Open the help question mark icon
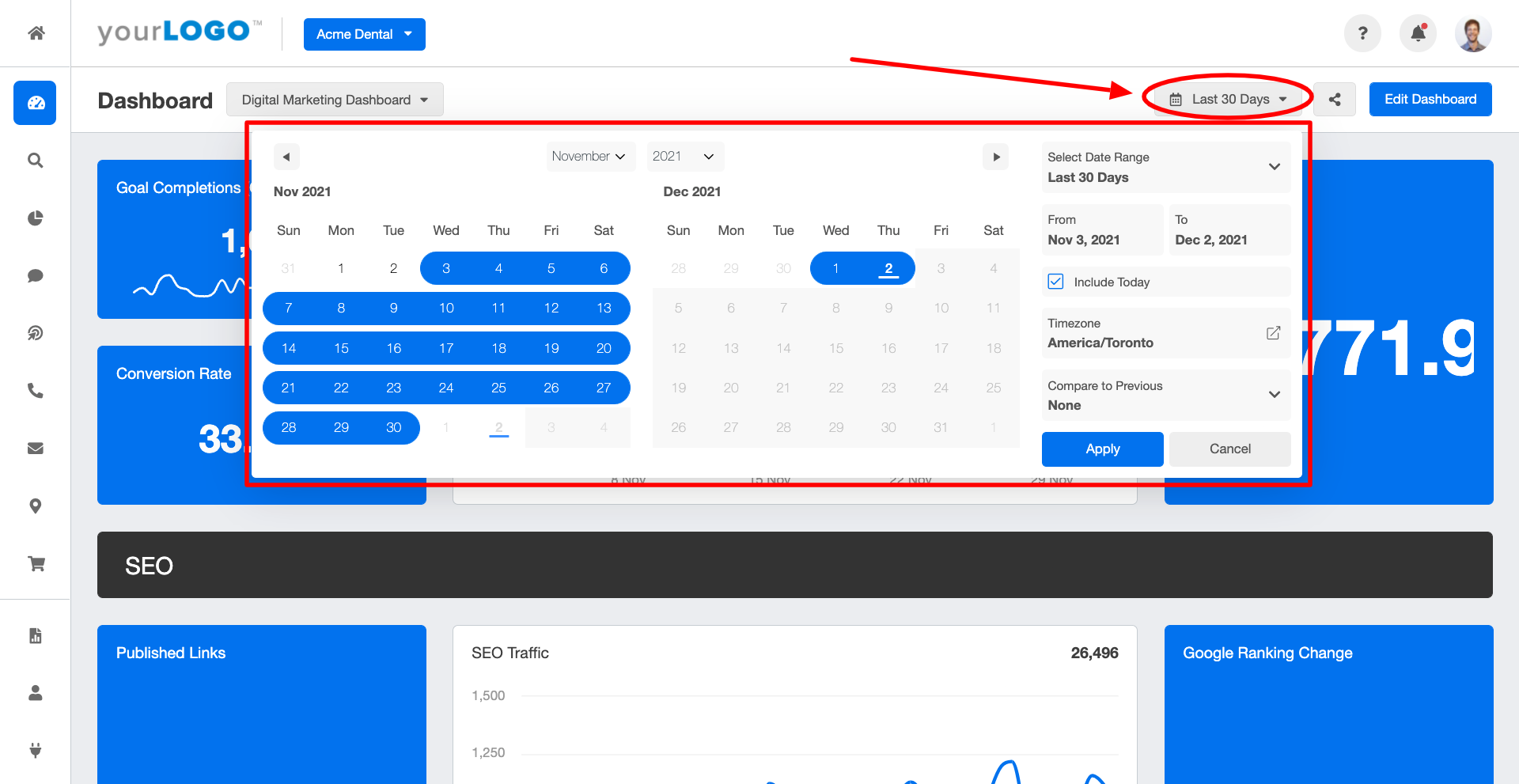Image resolution: width=1519 pixels, height=784 pixels. coord(1362,33)
